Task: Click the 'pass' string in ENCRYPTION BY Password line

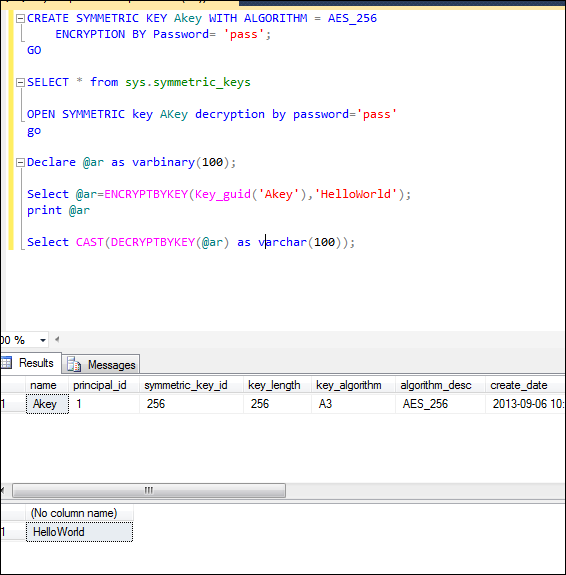Action: pos(244,34)
